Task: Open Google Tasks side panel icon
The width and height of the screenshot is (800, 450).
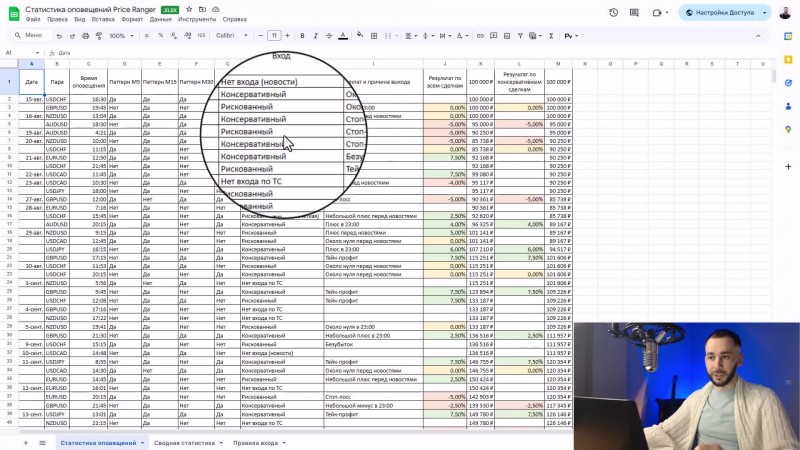Action: (788, 83)
